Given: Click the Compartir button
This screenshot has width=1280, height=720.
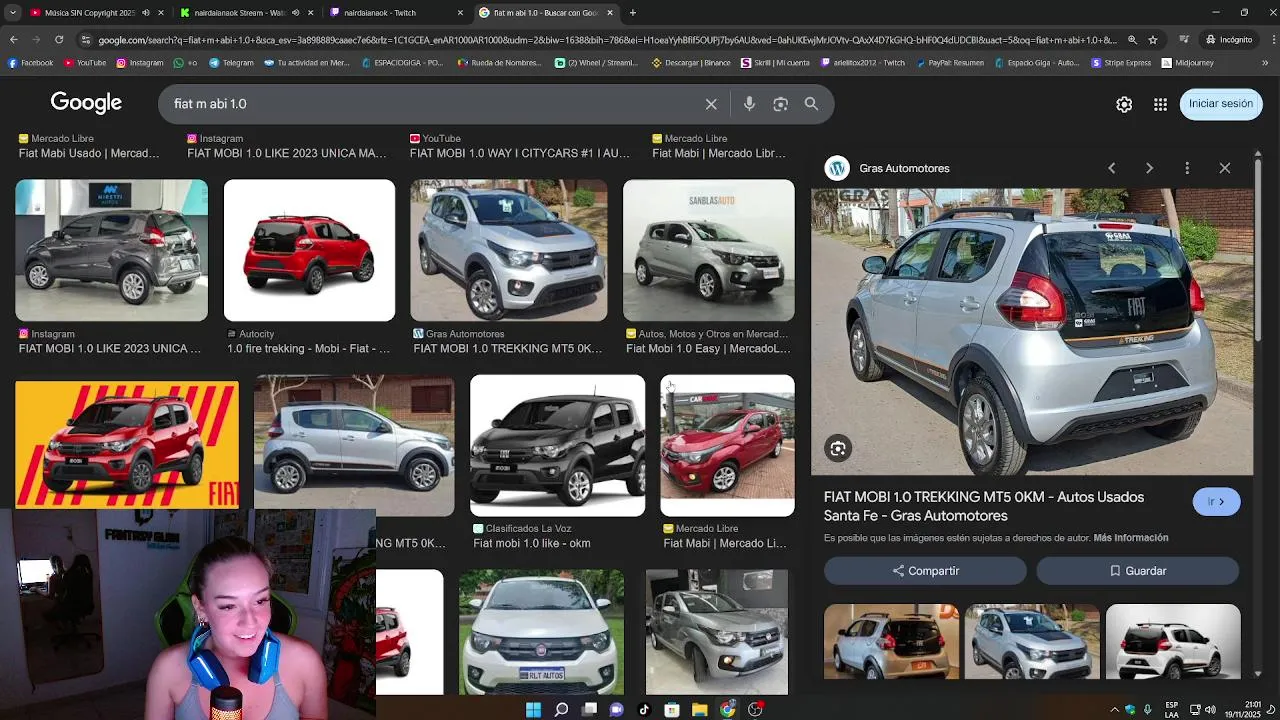Looking at the screenshot, I should tap(925, 571).
